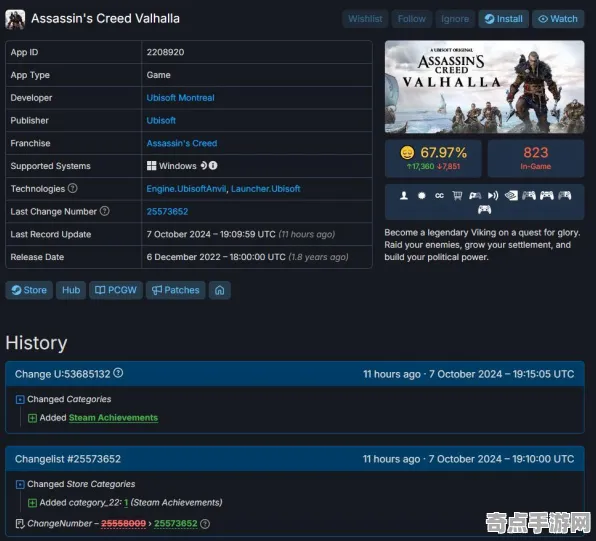Click the App ID value 2208920
This screenshot has width=596, height=541.
(165, 52)
